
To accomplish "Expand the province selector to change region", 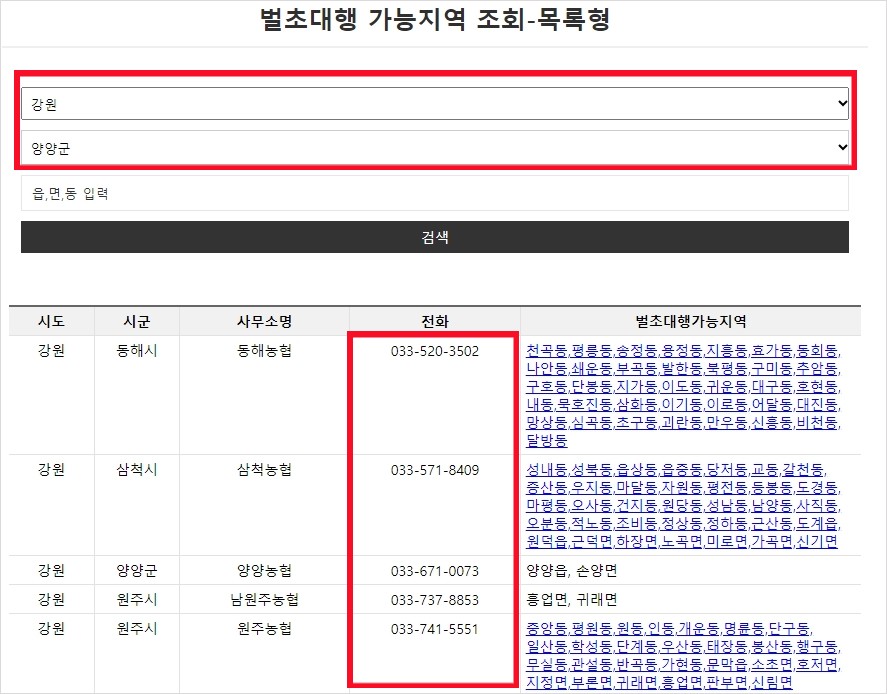I will [440, 102].
